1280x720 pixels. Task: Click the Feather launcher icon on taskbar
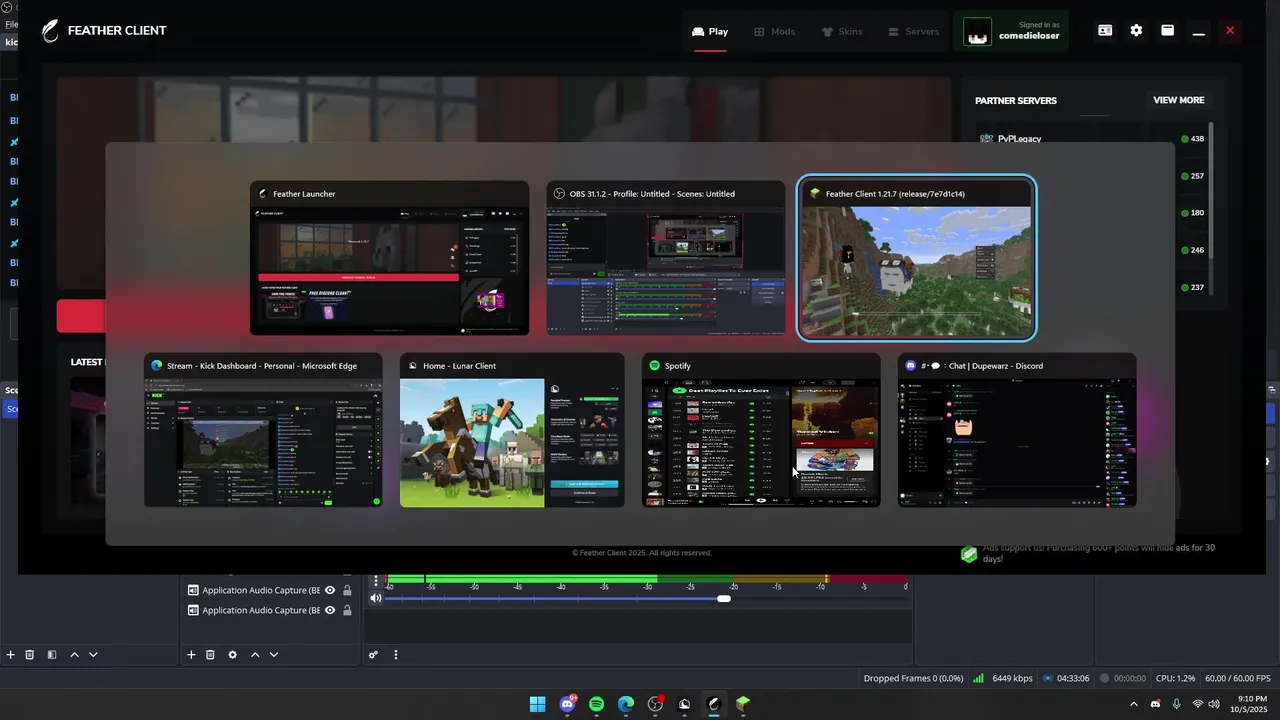[714, 704]
